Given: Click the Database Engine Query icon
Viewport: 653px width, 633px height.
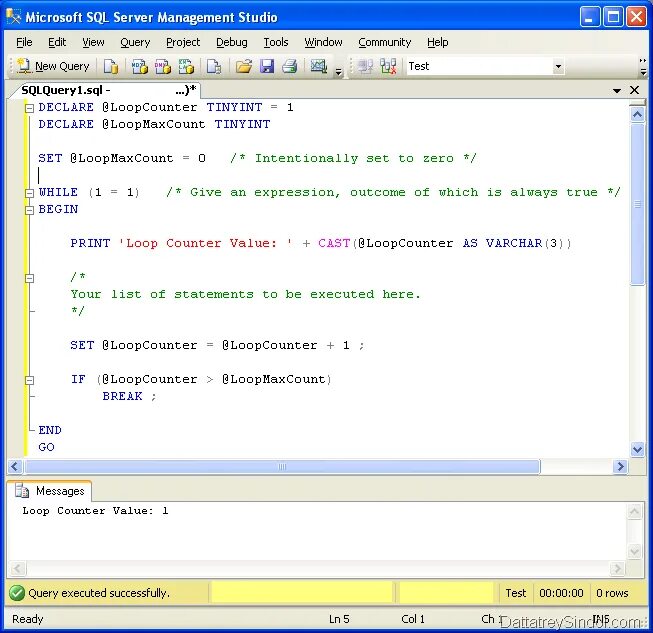Looking at the screenshot, I should [x=111, y=66].
